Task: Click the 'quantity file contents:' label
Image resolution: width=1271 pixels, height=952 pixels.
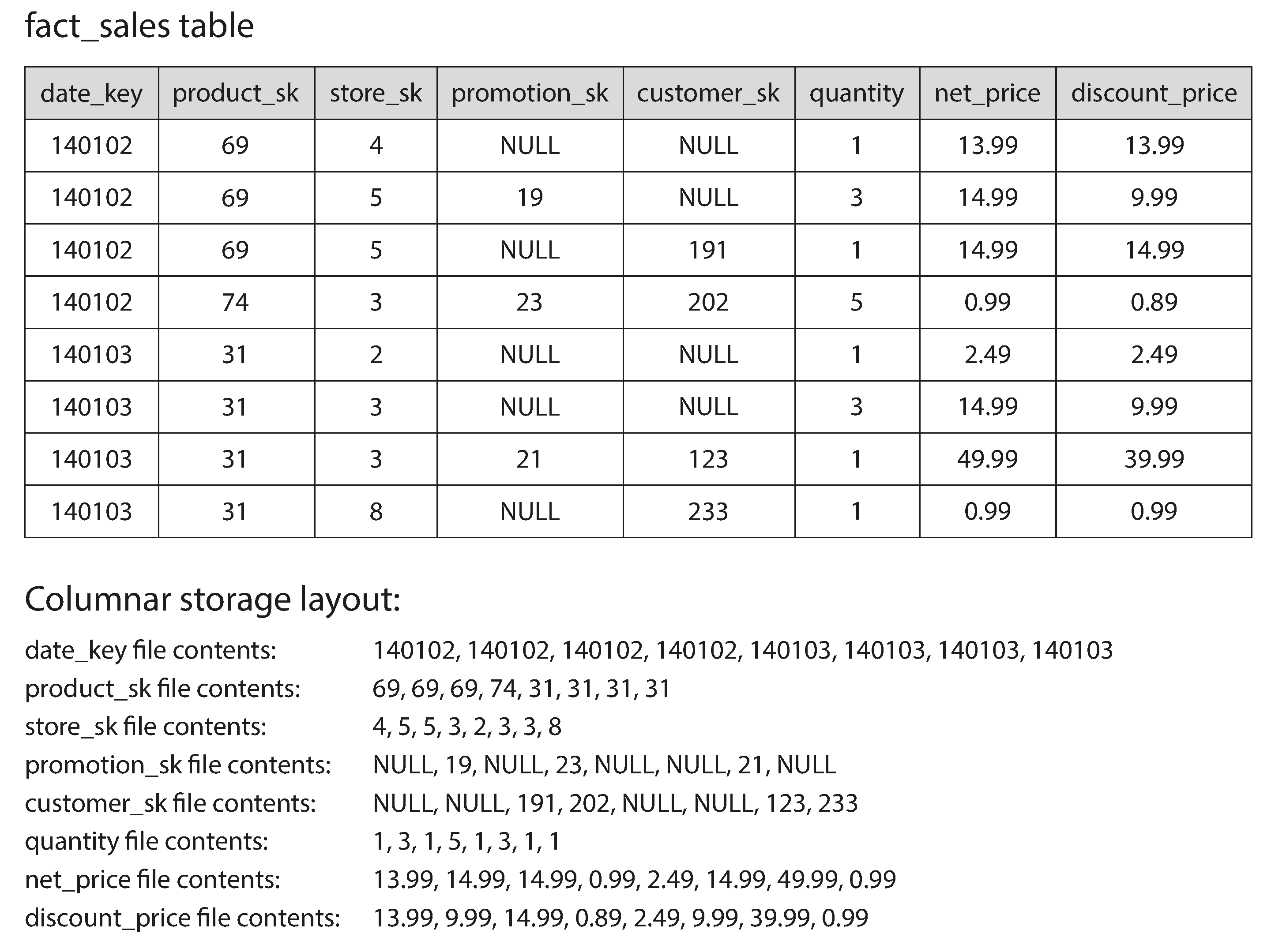Action: (x=147, y=841)
